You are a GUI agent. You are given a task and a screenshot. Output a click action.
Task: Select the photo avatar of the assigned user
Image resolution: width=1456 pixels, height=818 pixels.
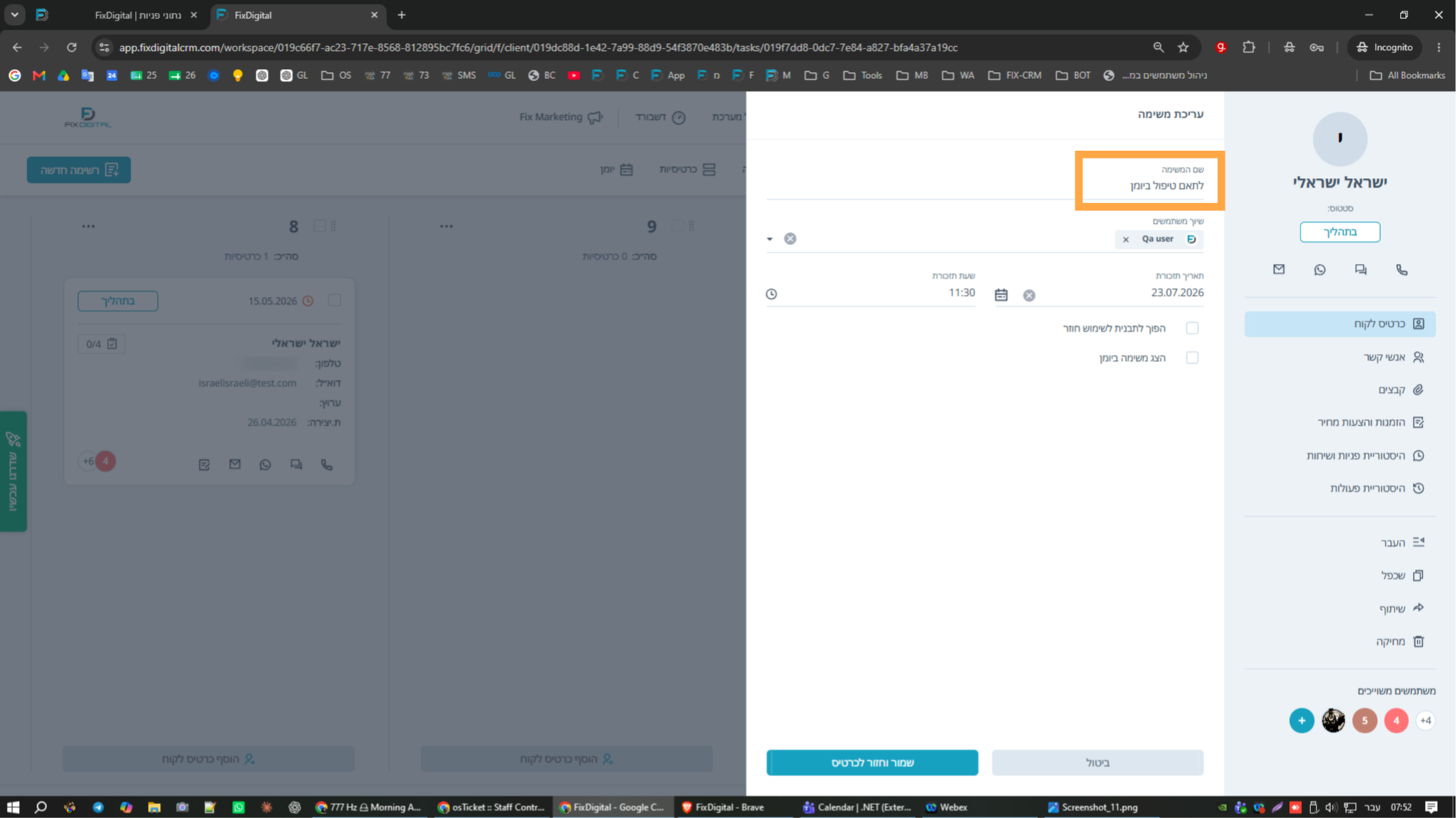point(1333,720)
